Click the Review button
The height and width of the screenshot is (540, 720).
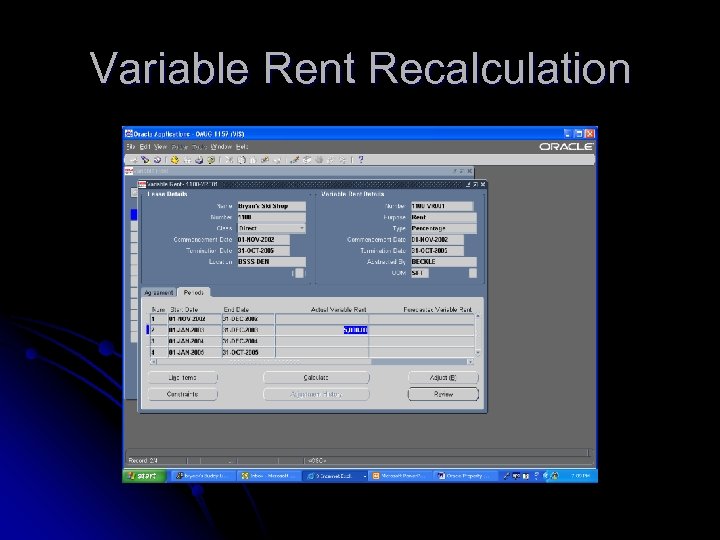point(443,394)
